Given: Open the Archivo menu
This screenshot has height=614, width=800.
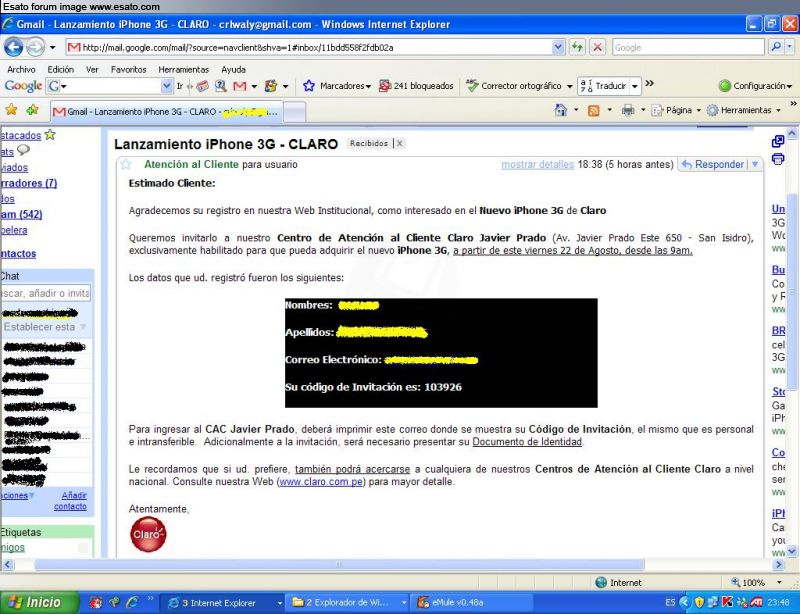Looking at the screenshot, I should pyautogui.click(x=21, y=69).
